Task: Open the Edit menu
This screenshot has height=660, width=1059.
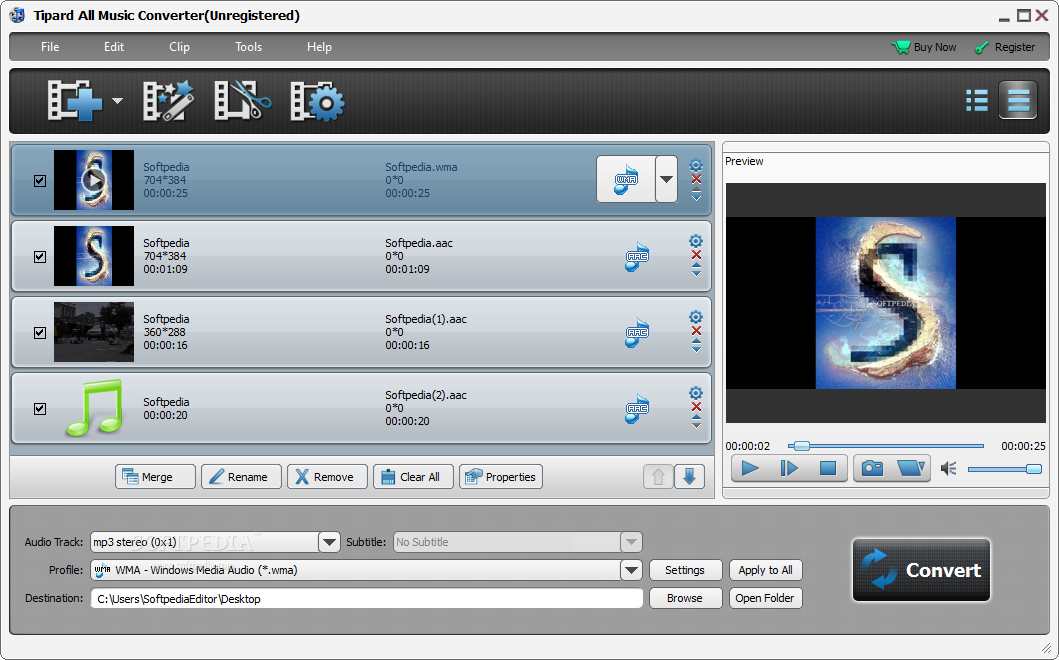Action: 113,47
